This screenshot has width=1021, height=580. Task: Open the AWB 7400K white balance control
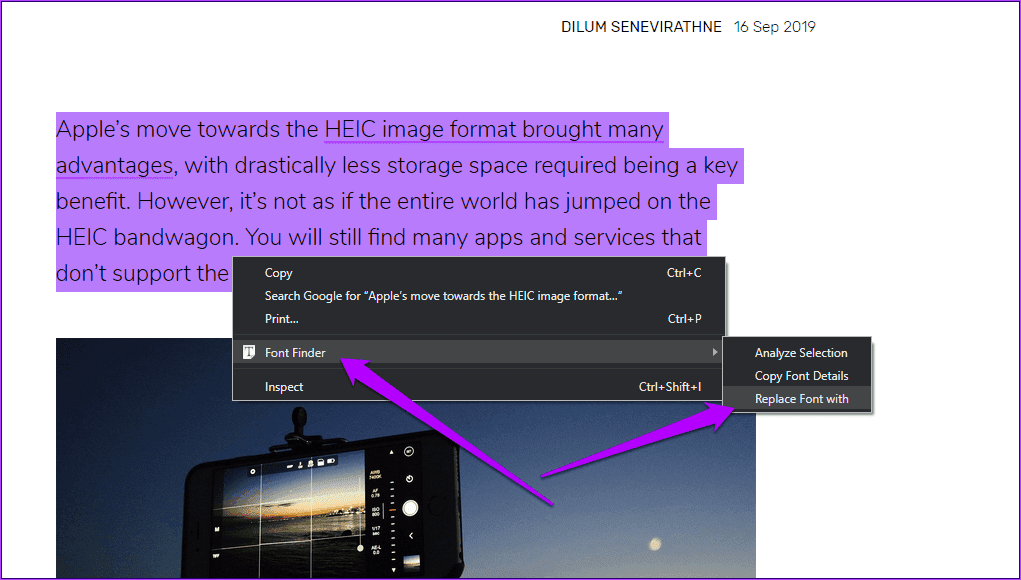(374, 474)
